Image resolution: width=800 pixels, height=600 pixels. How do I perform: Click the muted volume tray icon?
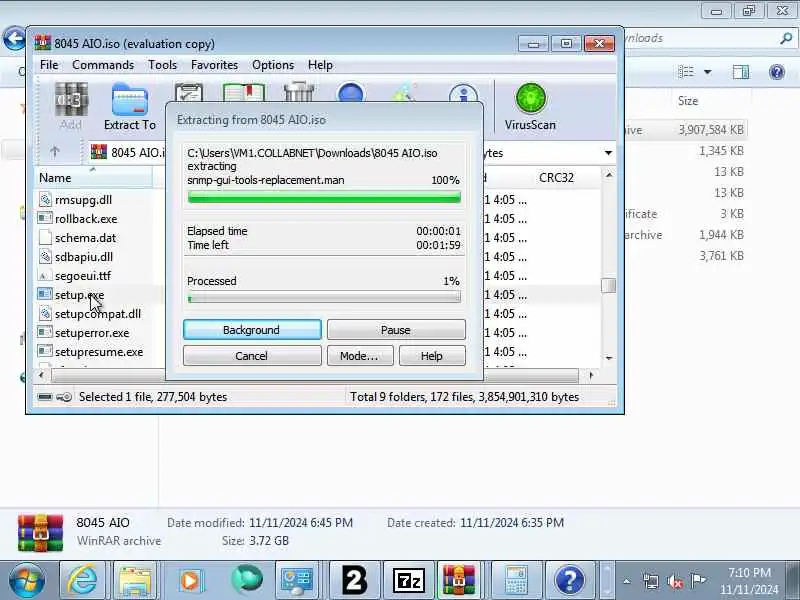click(x=674, y=581)
